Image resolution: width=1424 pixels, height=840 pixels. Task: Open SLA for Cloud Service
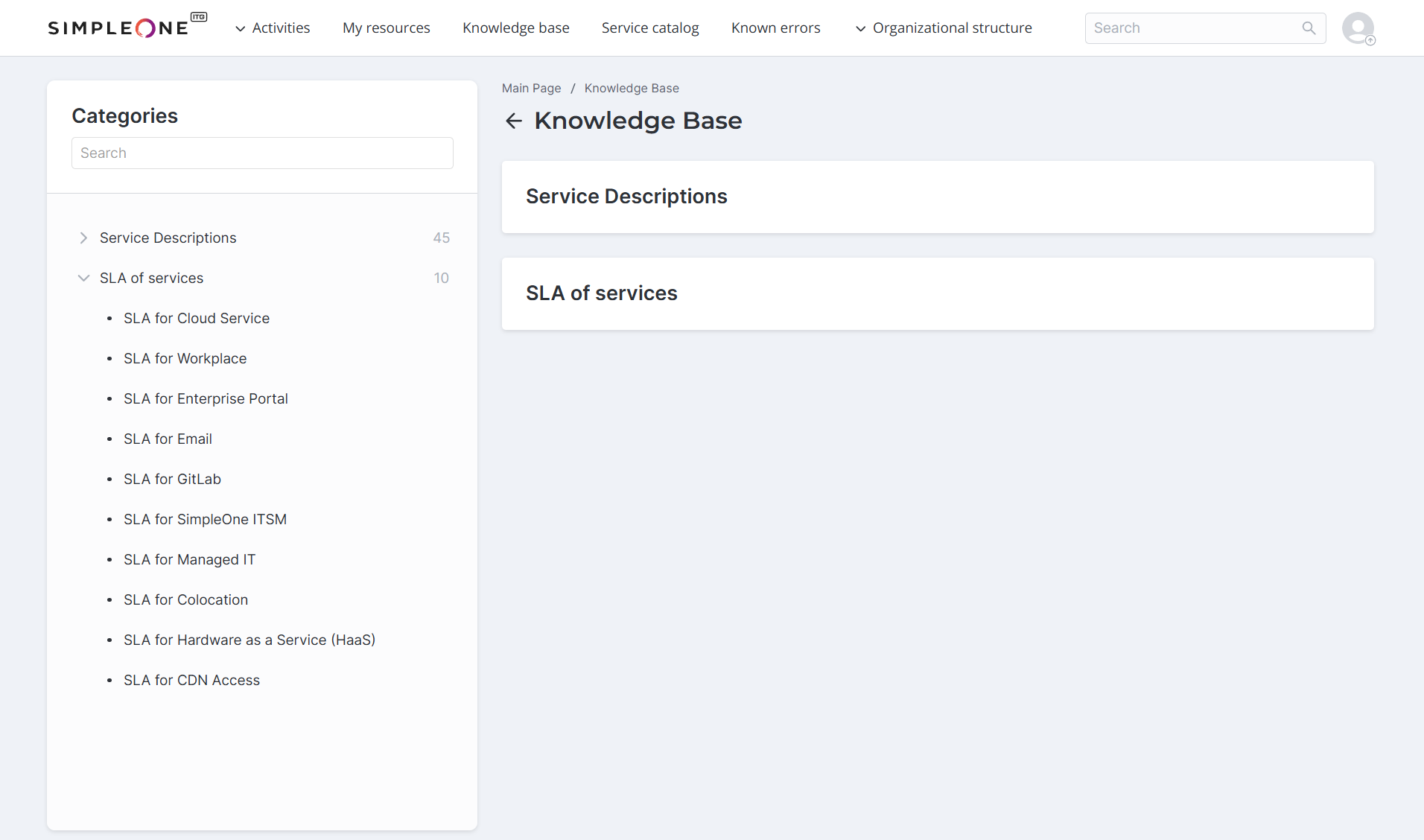click(x=197, y=318)
